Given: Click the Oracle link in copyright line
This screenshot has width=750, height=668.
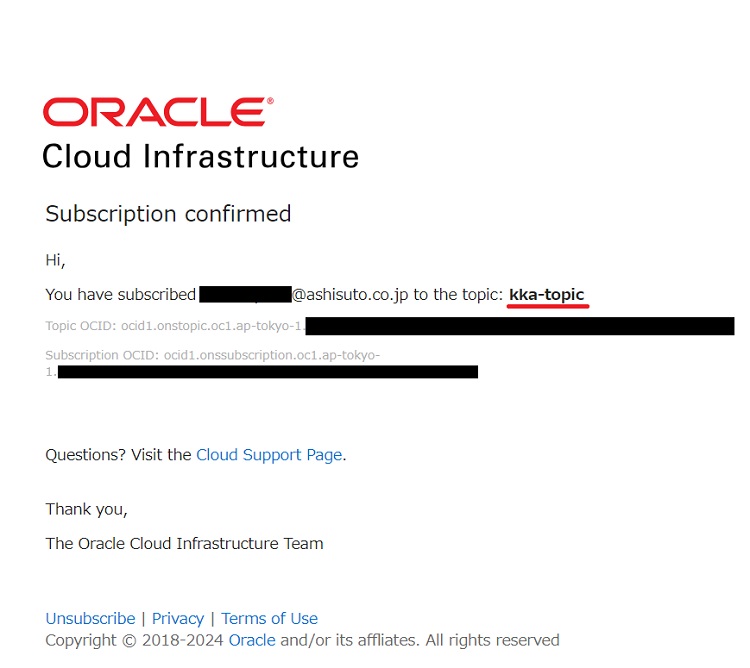Looking at the screenshot, I should coord(251,640).
